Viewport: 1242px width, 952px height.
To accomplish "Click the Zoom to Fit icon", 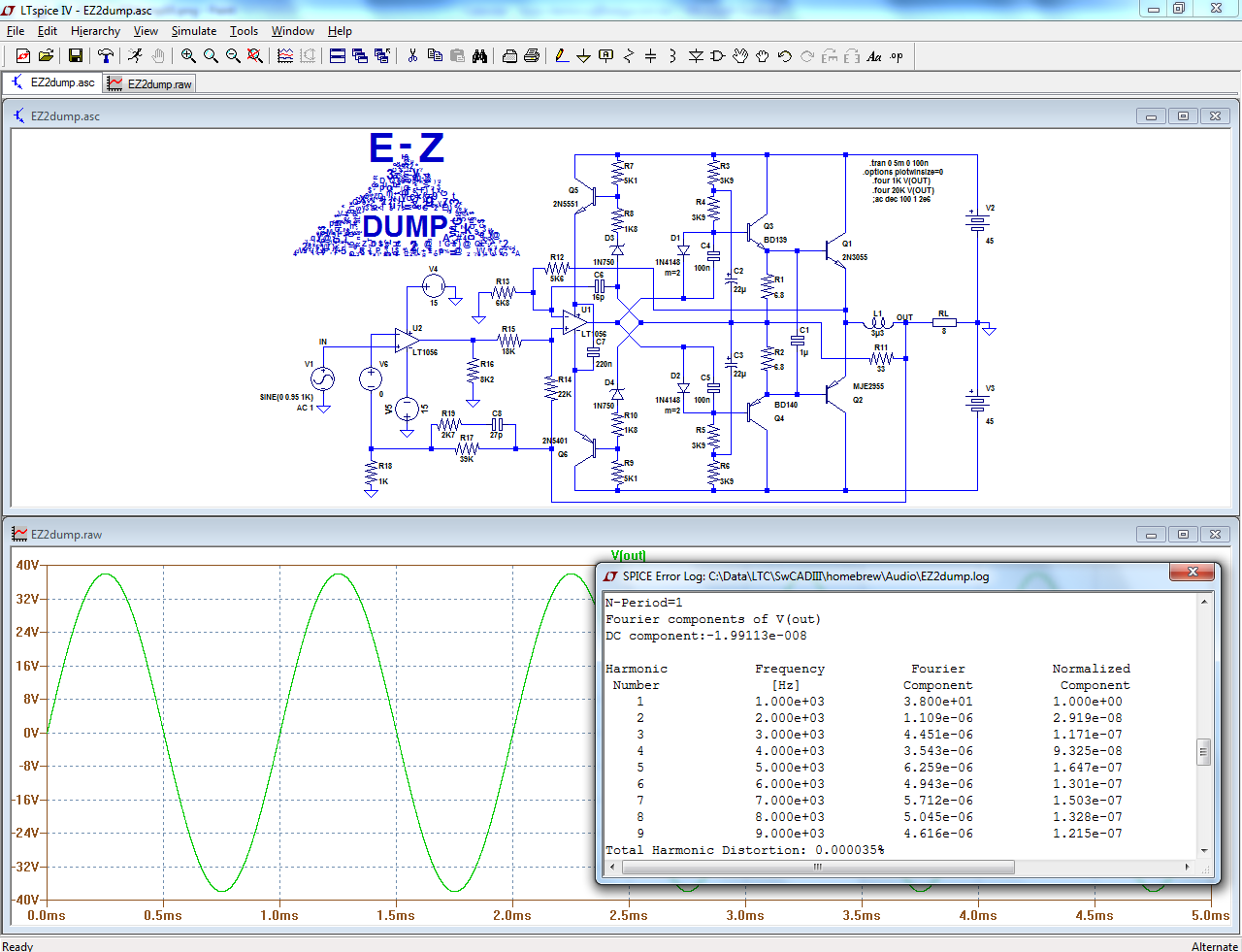I will pos(255,56).
